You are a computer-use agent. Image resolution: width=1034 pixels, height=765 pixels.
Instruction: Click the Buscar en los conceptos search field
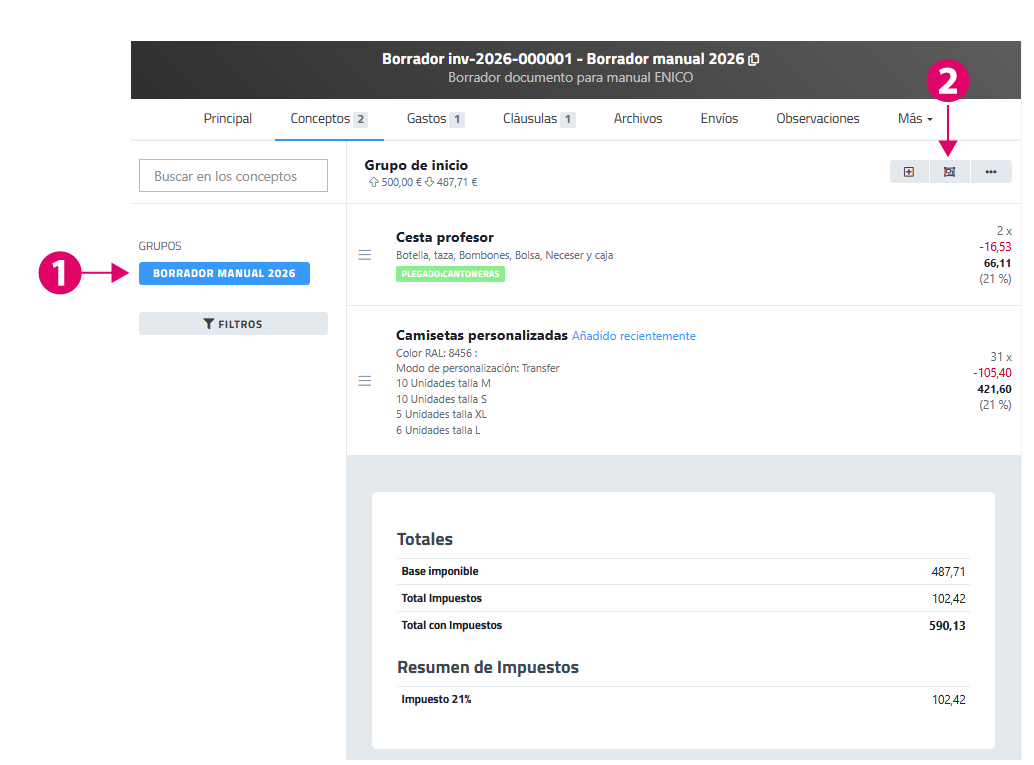[233, 176]
